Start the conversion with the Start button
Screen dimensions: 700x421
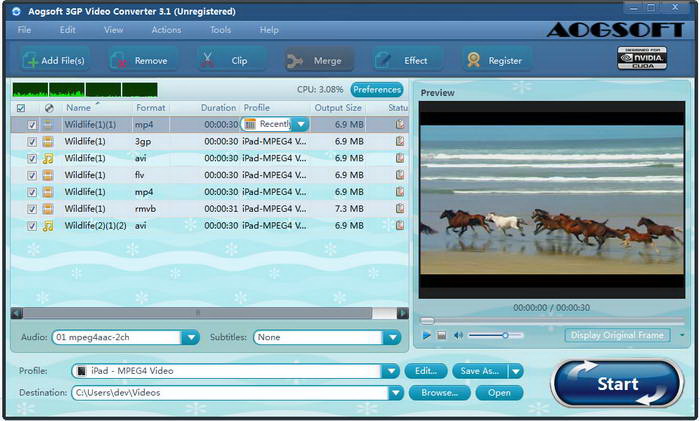(x=617, y=383)
